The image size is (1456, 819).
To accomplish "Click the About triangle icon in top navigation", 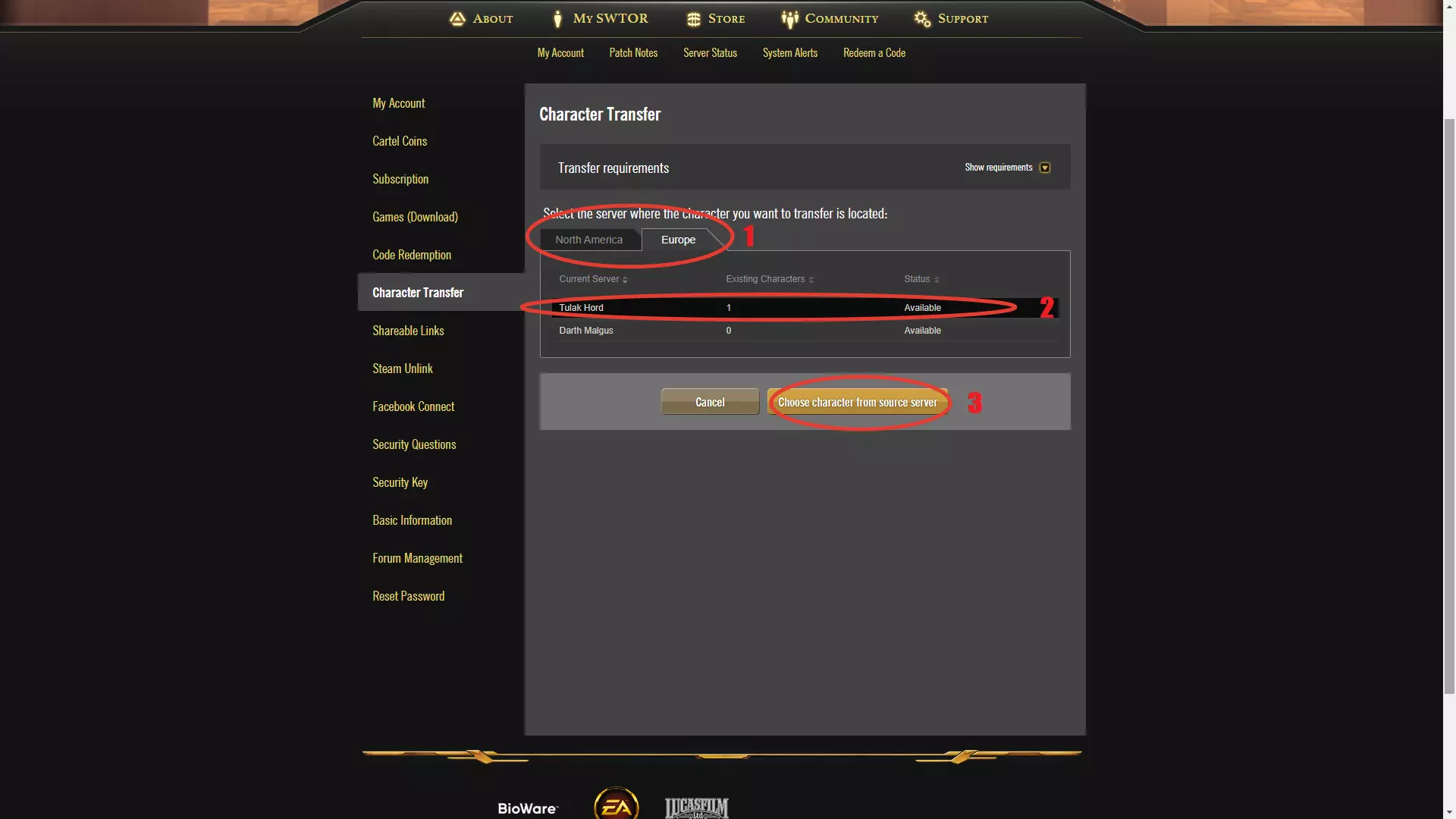I will click(x=457, y=19).
